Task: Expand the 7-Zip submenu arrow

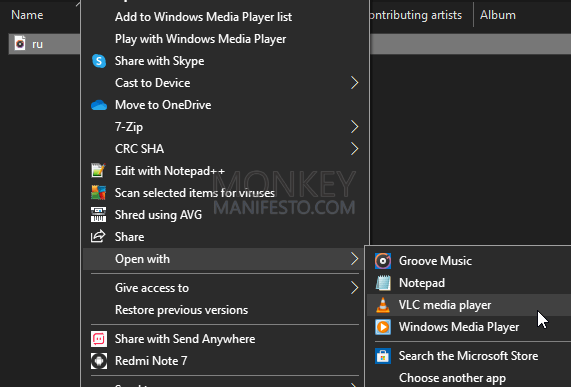Action: point(354,127)
